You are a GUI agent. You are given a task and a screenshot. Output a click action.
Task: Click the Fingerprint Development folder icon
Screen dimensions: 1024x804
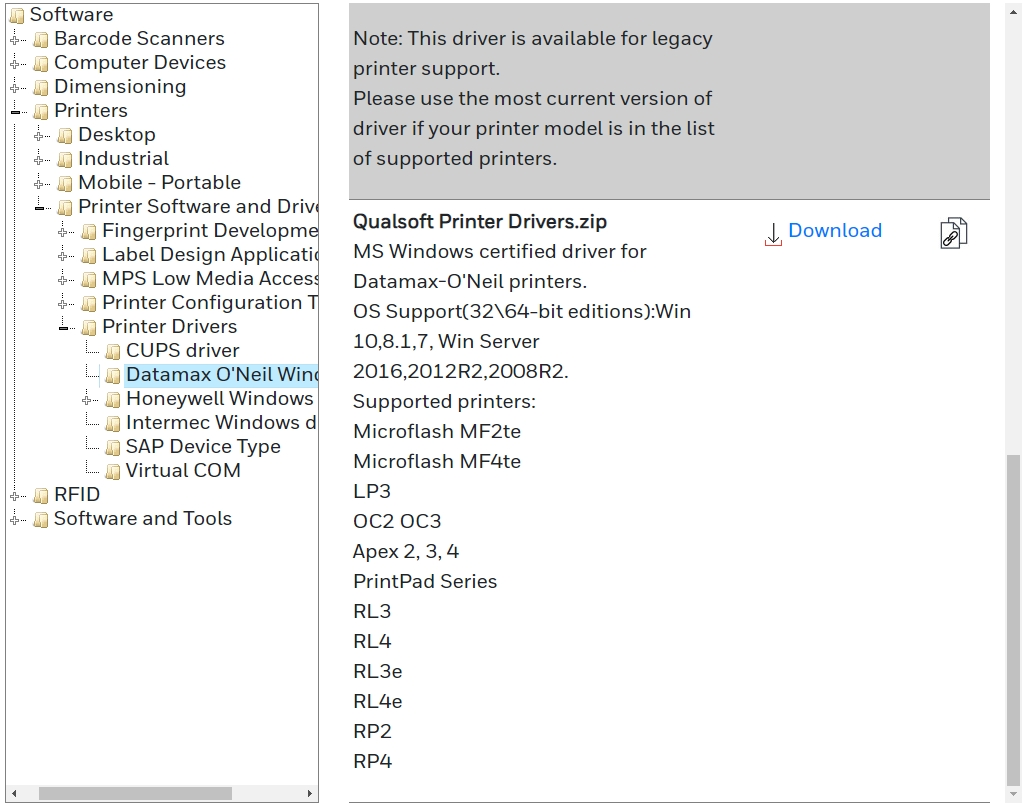tap(89, 231)
